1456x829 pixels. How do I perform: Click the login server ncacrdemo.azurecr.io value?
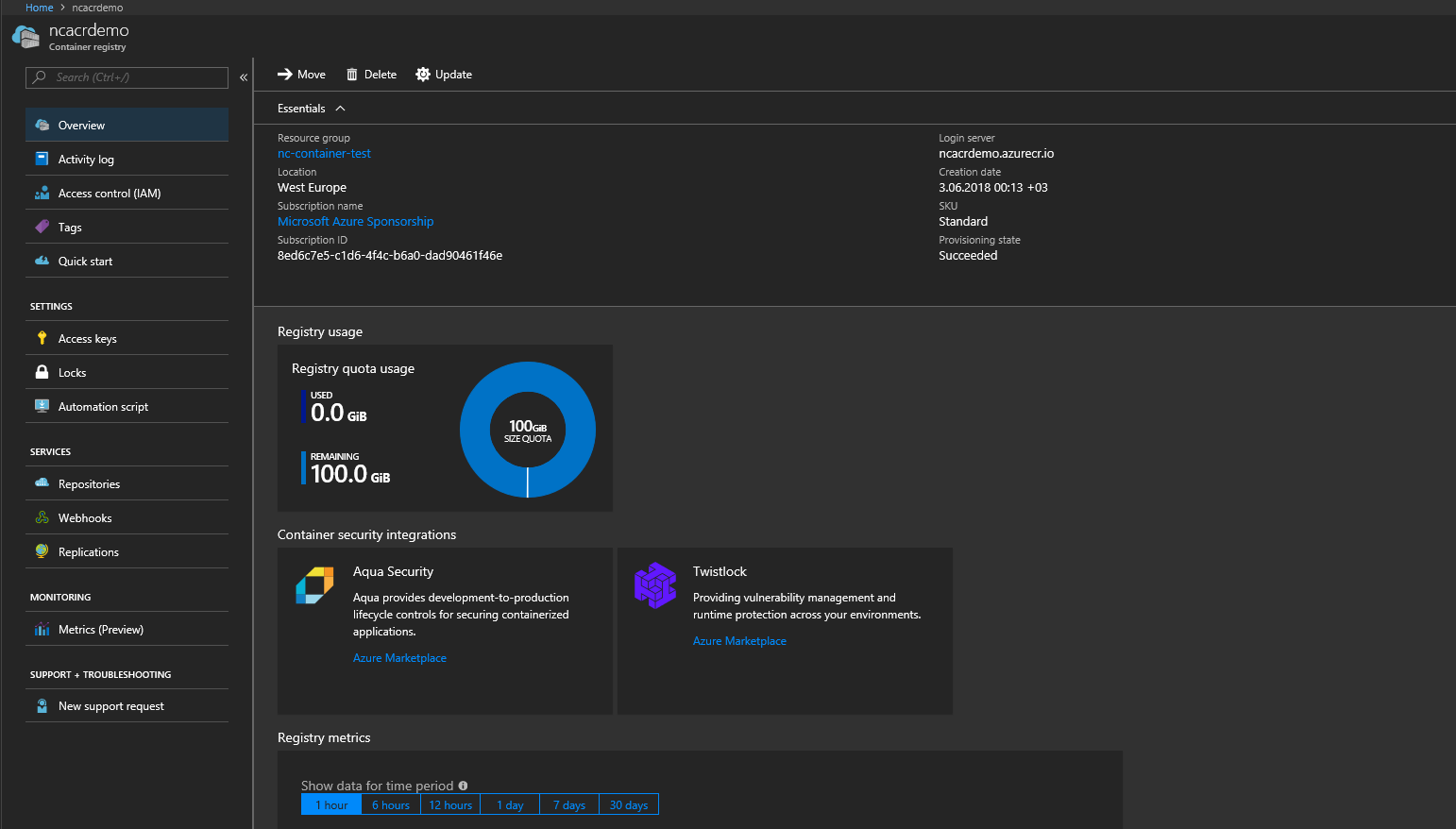[x=996, y=153]
